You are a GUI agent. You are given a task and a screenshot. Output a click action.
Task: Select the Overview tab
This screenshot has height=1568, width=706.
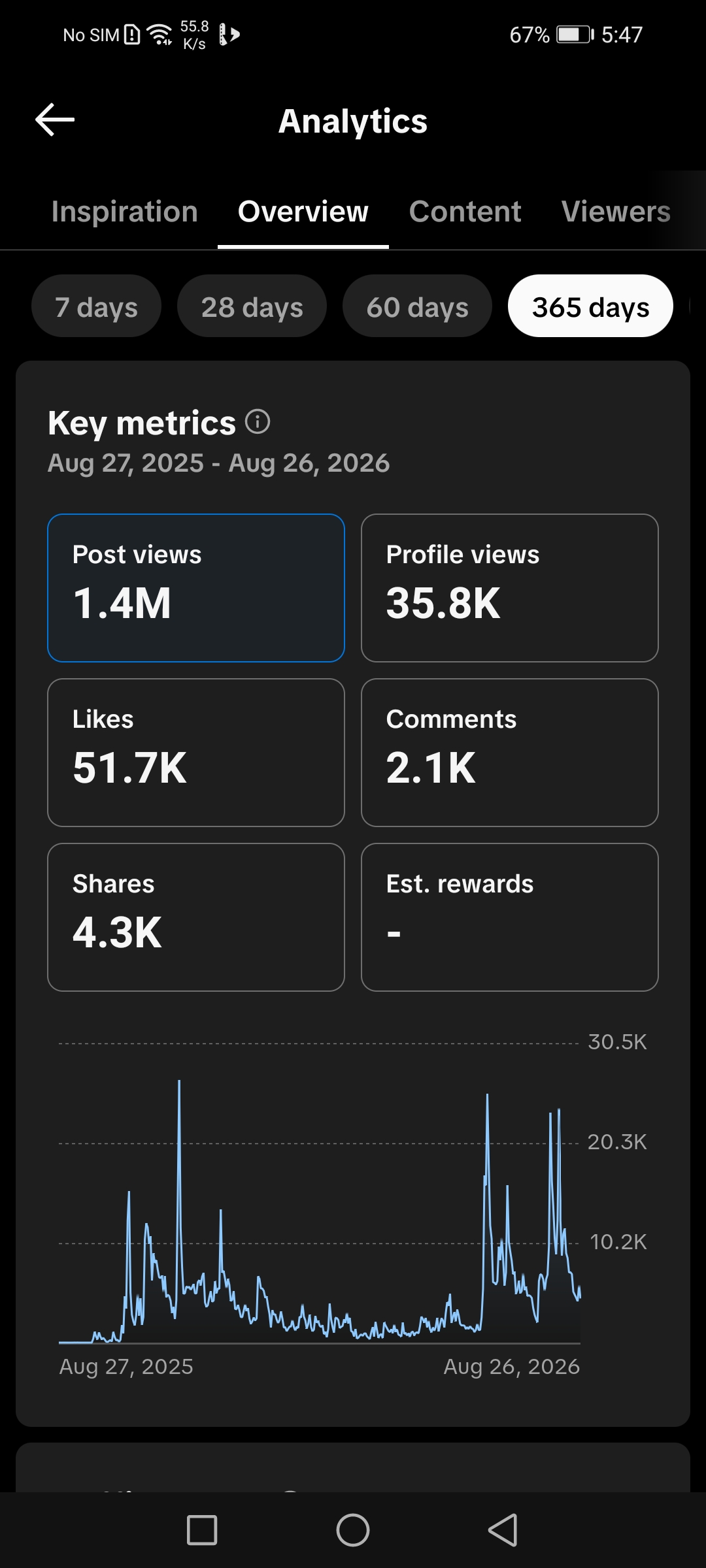[303, 212]
